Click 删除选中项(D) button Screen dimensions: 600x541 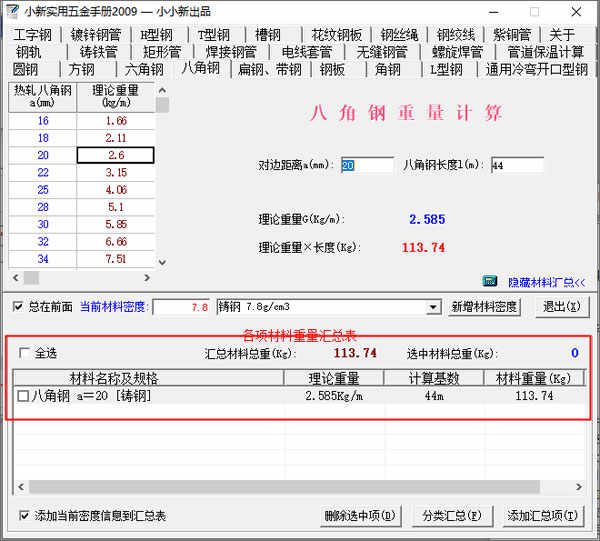360,516
